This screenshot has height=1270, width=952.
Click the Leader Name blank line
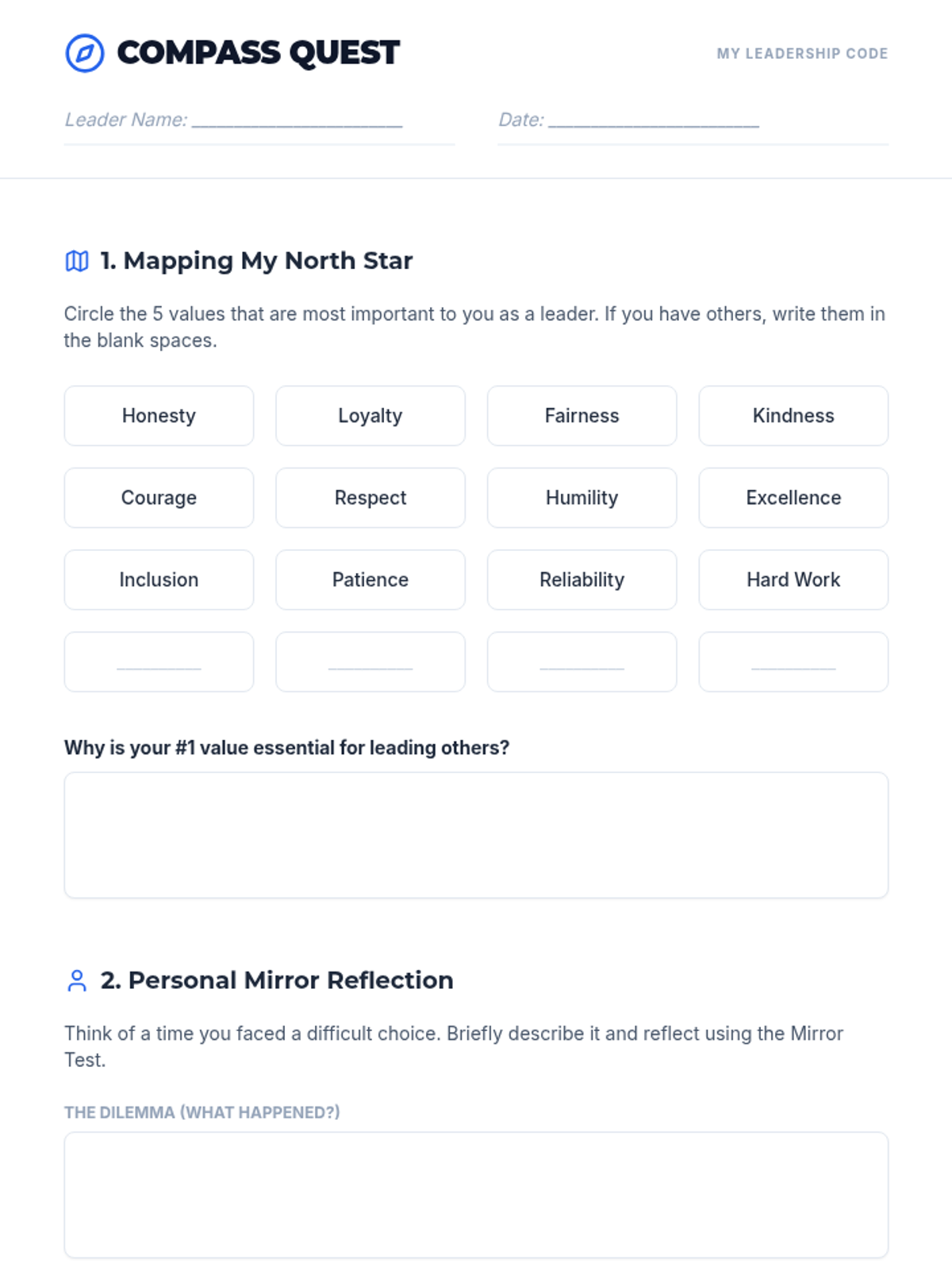point(297,121)
